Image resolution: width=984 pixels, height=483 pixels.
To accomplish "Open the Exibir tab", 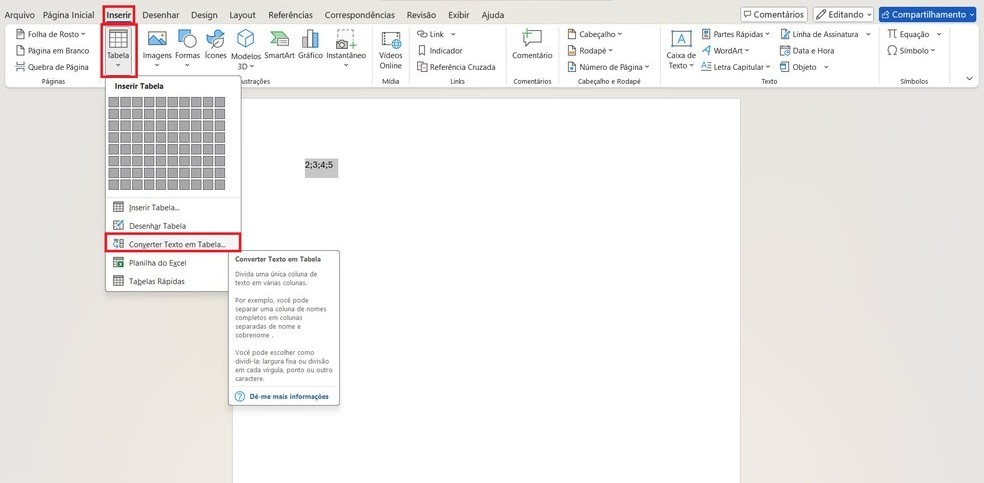I will (459, 15).
